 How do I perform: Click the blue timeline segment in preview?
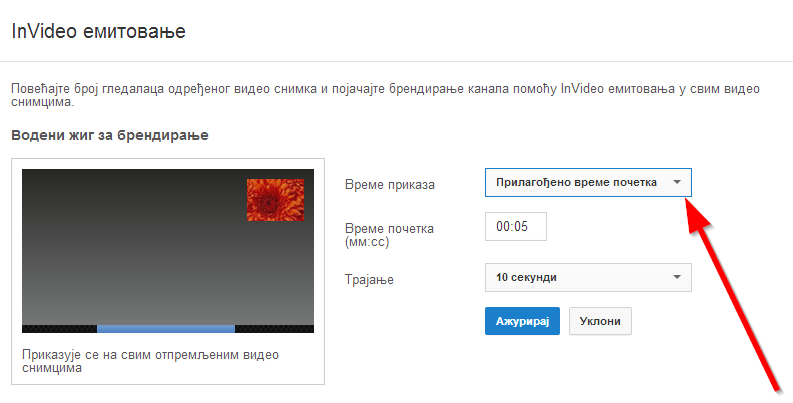click(x=166, y=329)
